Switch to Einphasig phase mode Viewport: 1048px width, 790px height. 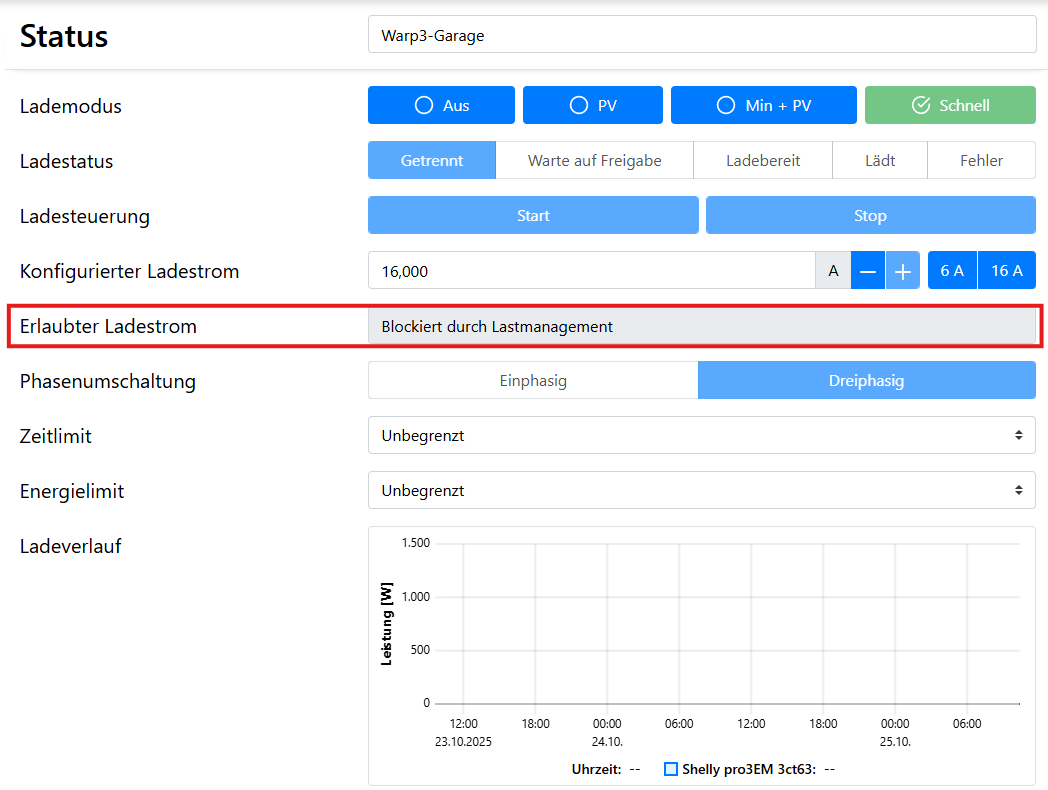533,381
